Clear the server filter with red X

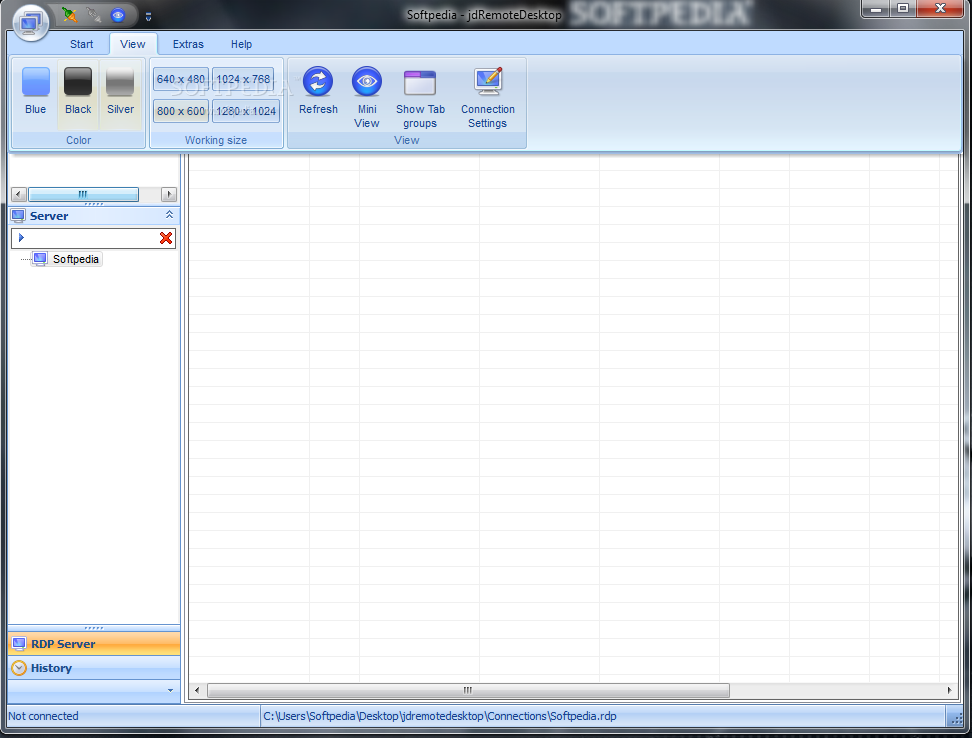[166, 238]
